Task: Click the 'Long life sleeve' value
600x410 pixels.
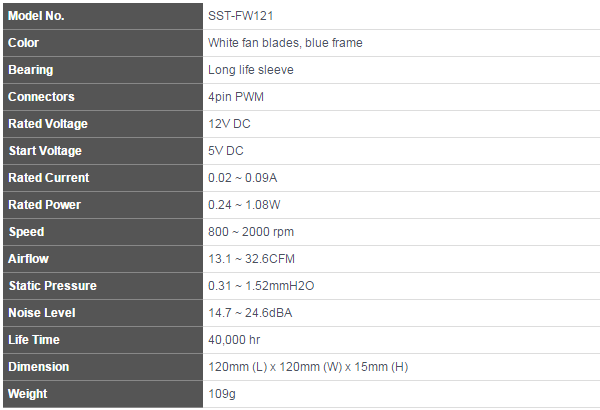Action: pyautogui.click(x=251, y=70)
